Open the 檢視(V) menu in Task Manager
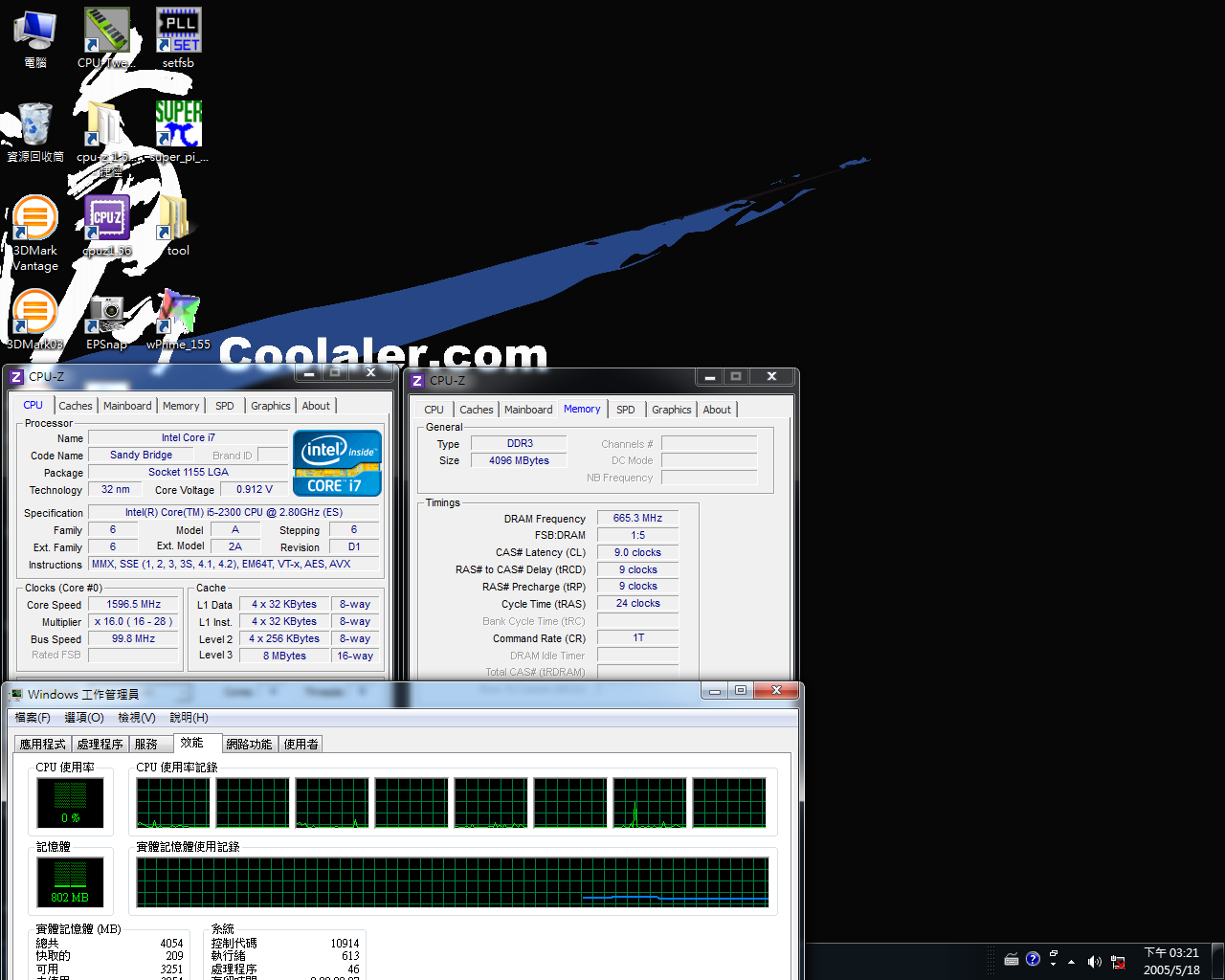 (x=137, y=718)
